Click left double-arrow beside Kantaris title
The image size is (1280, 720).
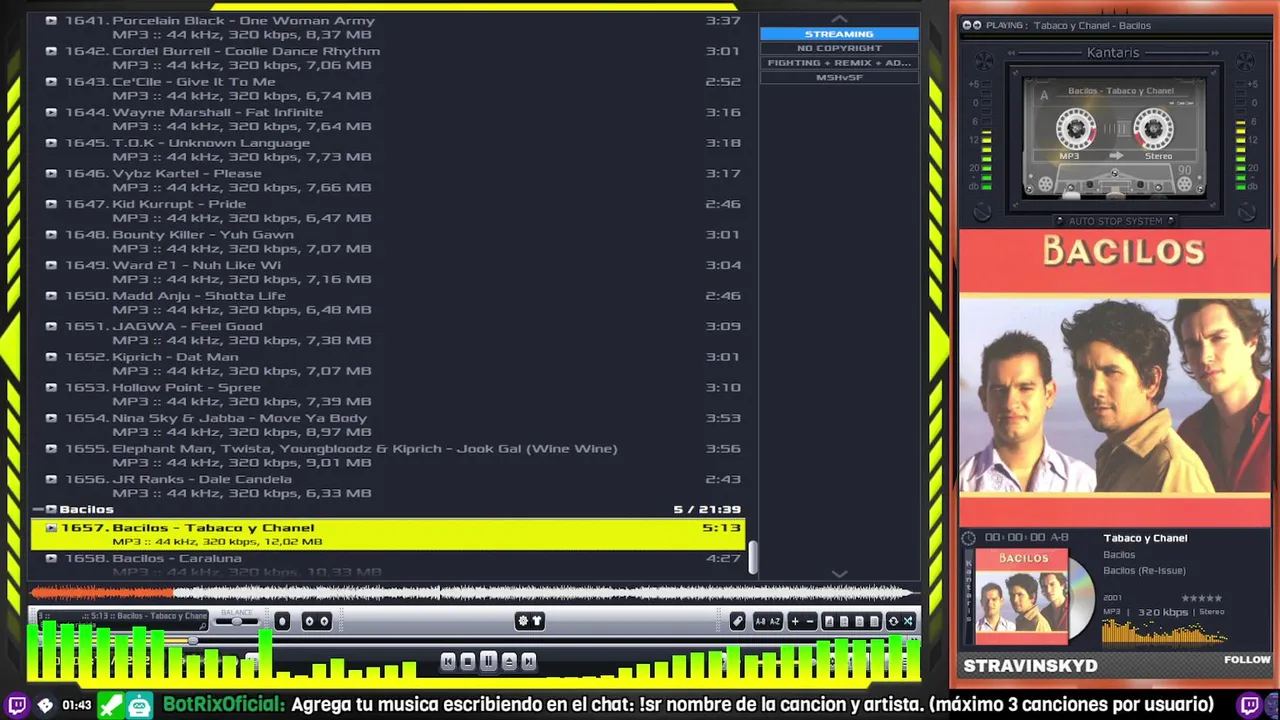1011,53
